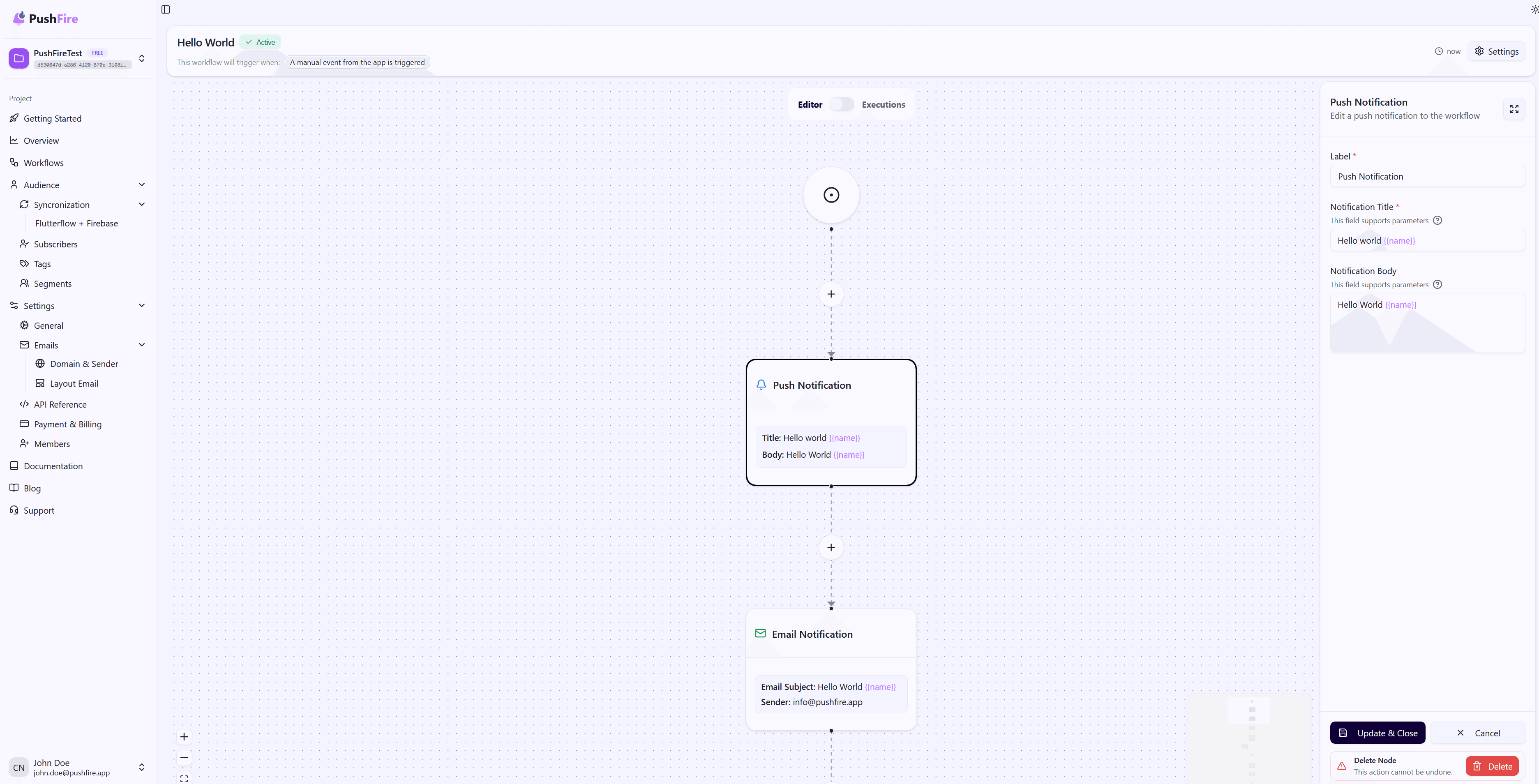The image size is (1539, 784).
Task: Delete the node with Delete button
Action: pos(1492,766)
